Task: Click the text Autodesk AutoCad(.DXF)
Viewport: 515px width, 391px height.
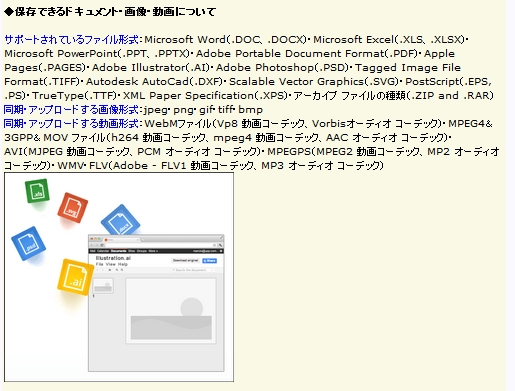Action: [x=154, y=82]
